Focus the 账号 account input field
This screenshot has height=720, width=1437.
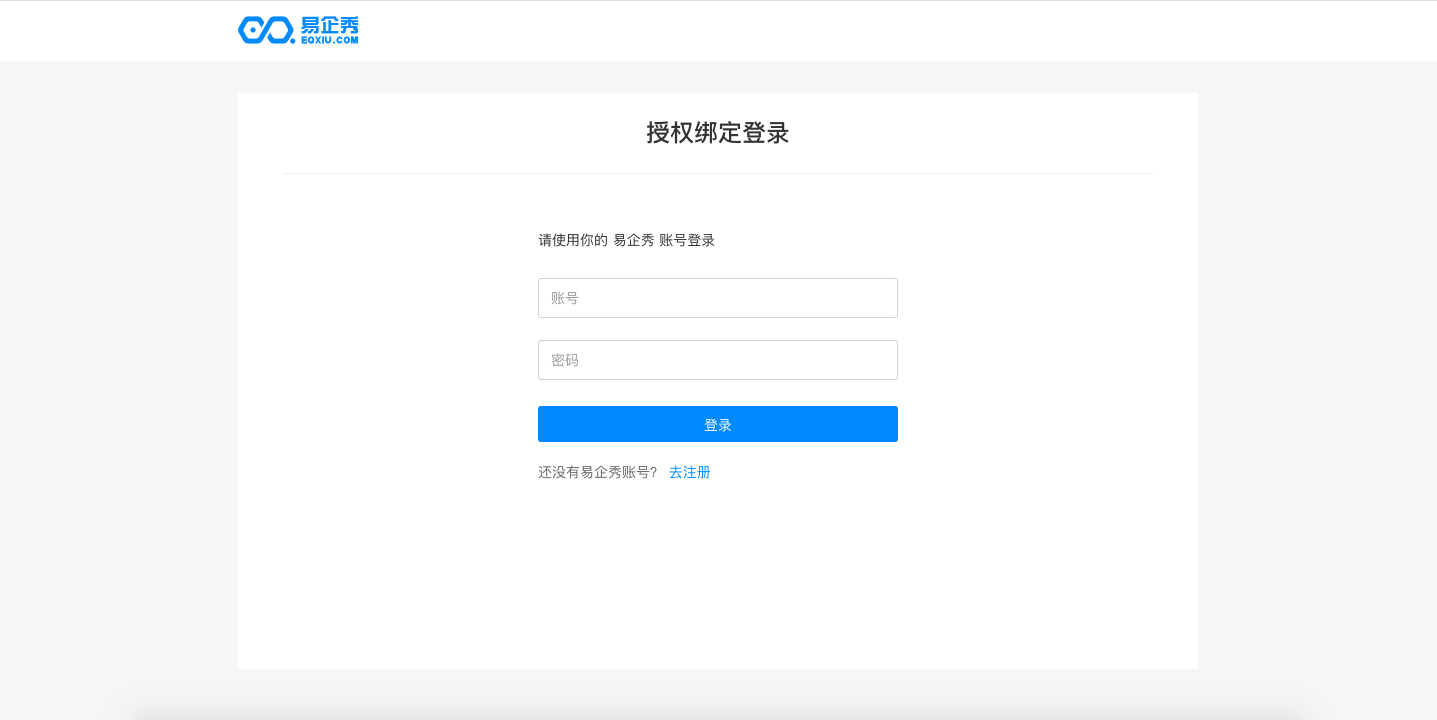[718, 298]
